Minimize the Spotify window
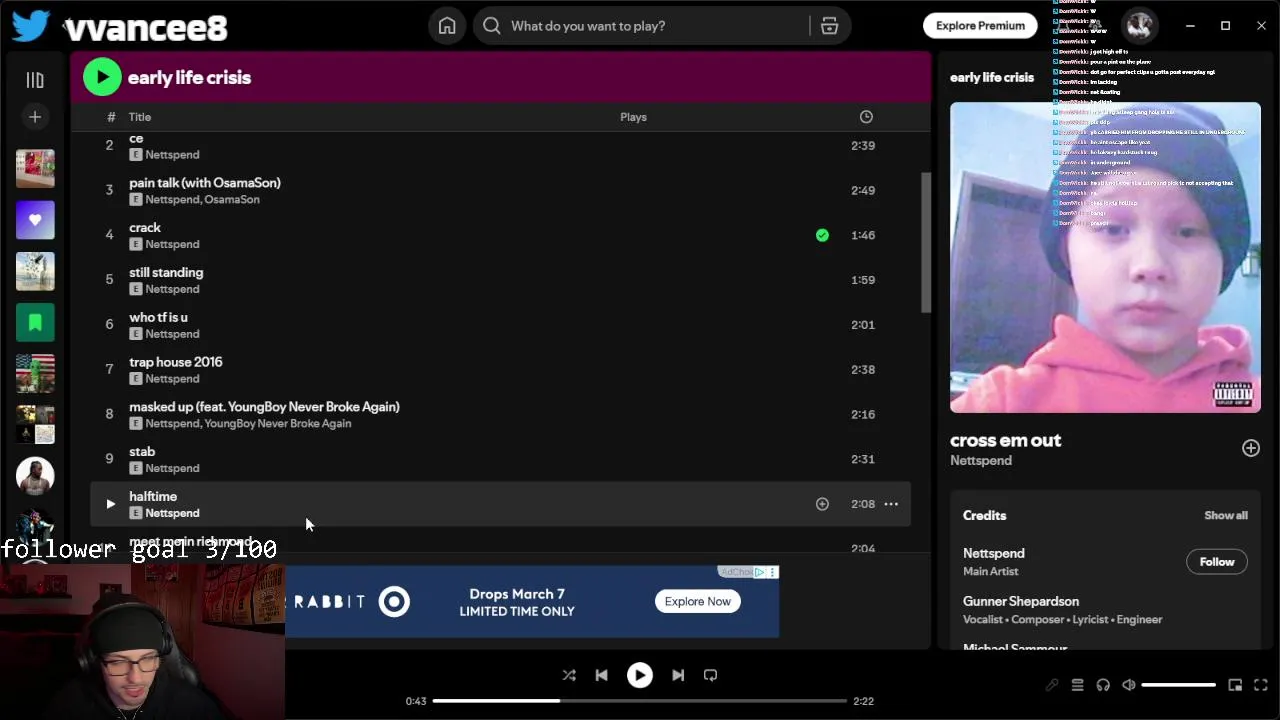 1190,26
